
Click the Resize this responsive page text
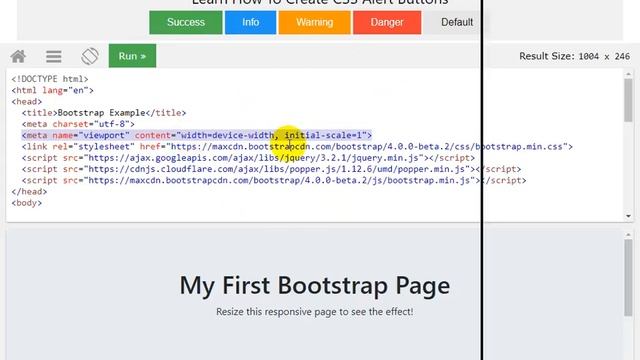tap(315, 312)
